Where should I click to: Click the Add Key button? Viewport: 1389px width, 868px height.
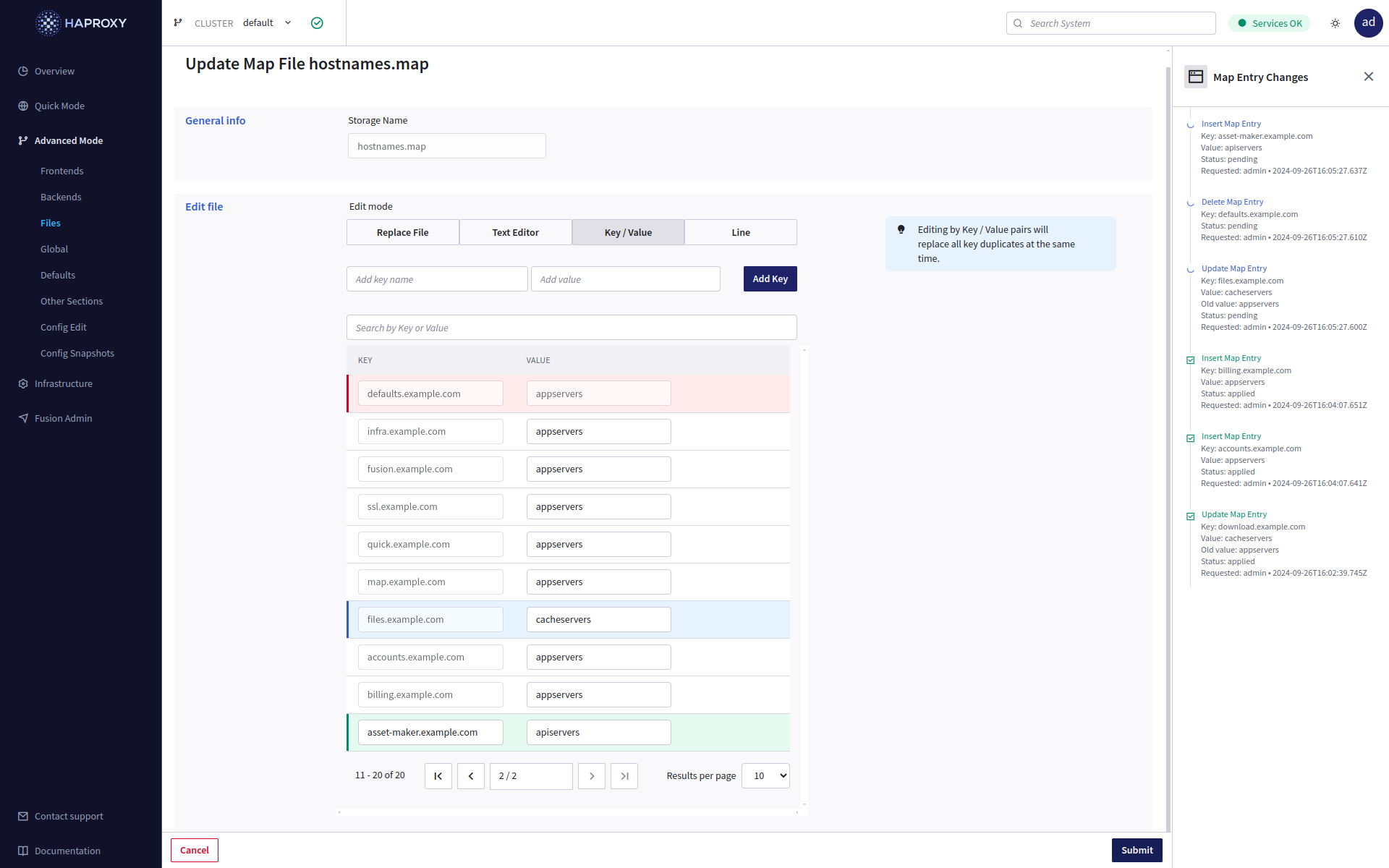point(770,279)
